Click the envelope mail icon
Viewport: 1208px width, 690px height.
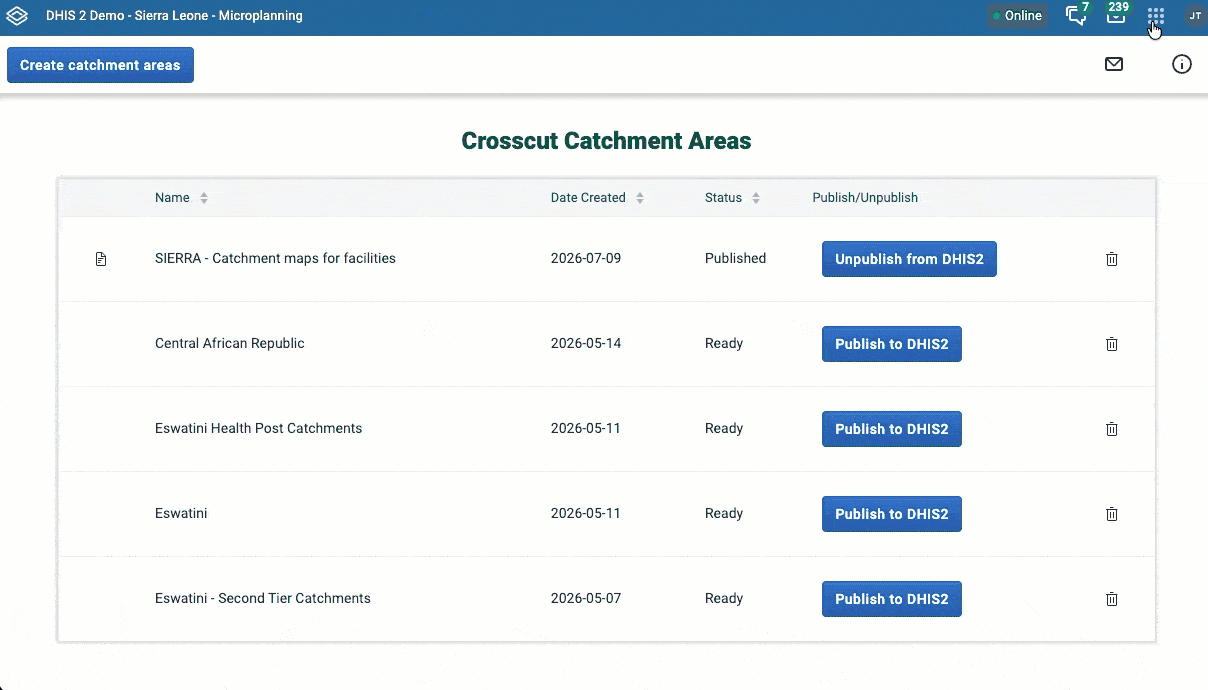click(x=1114, y=64)
